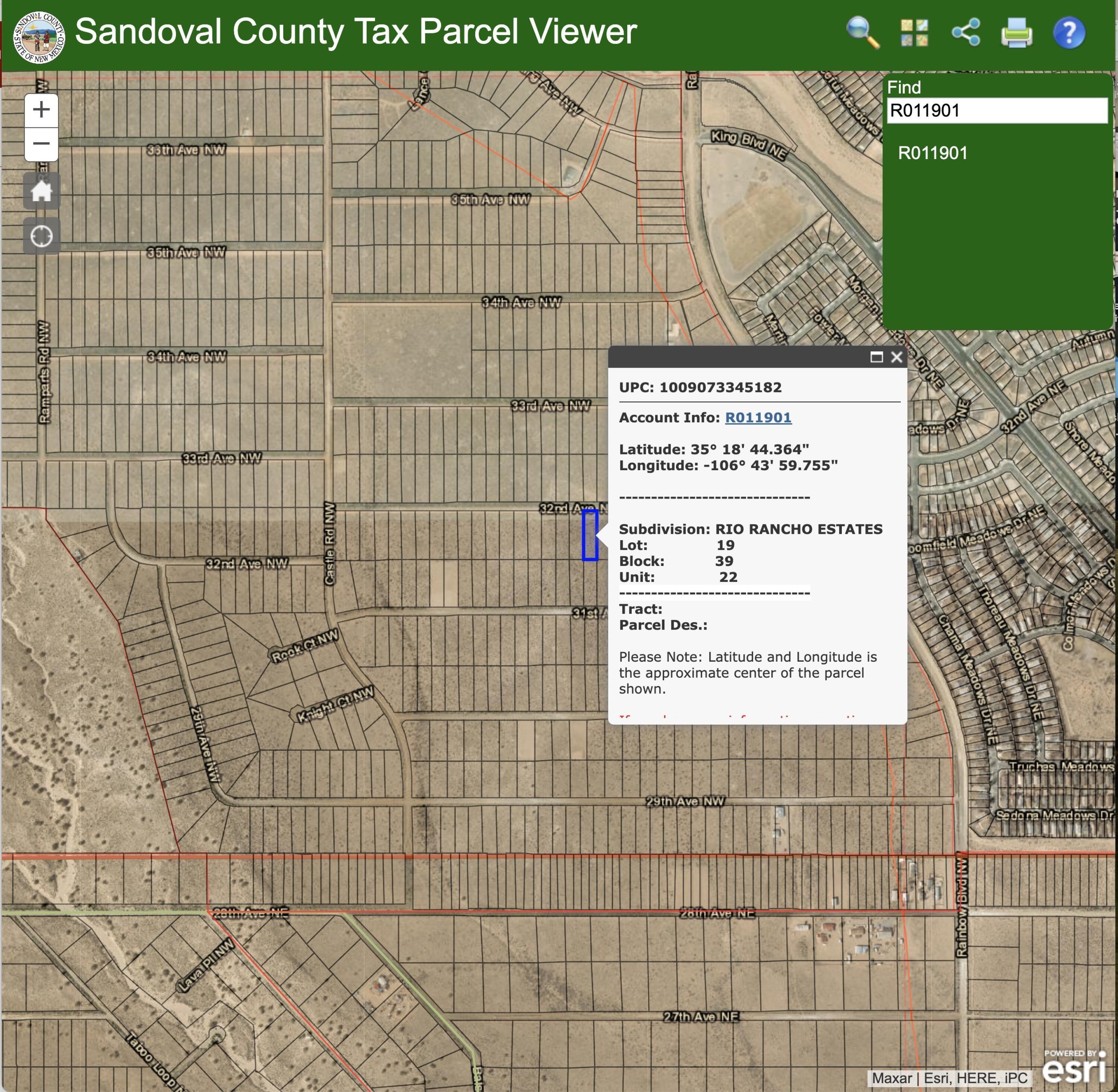The image size is (1118, 1092).
Task: Click Maxar Esri HERE attribution text
Action: point(950,1078)
